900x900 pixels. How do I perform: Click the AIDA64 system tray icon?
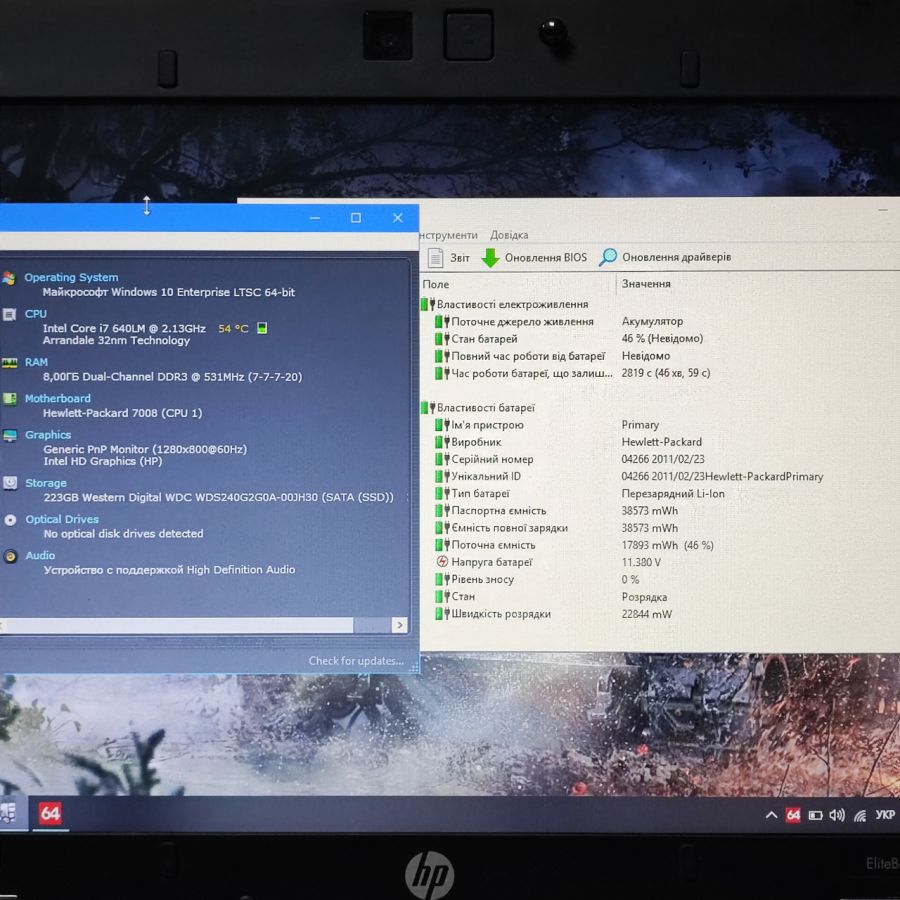793,815
